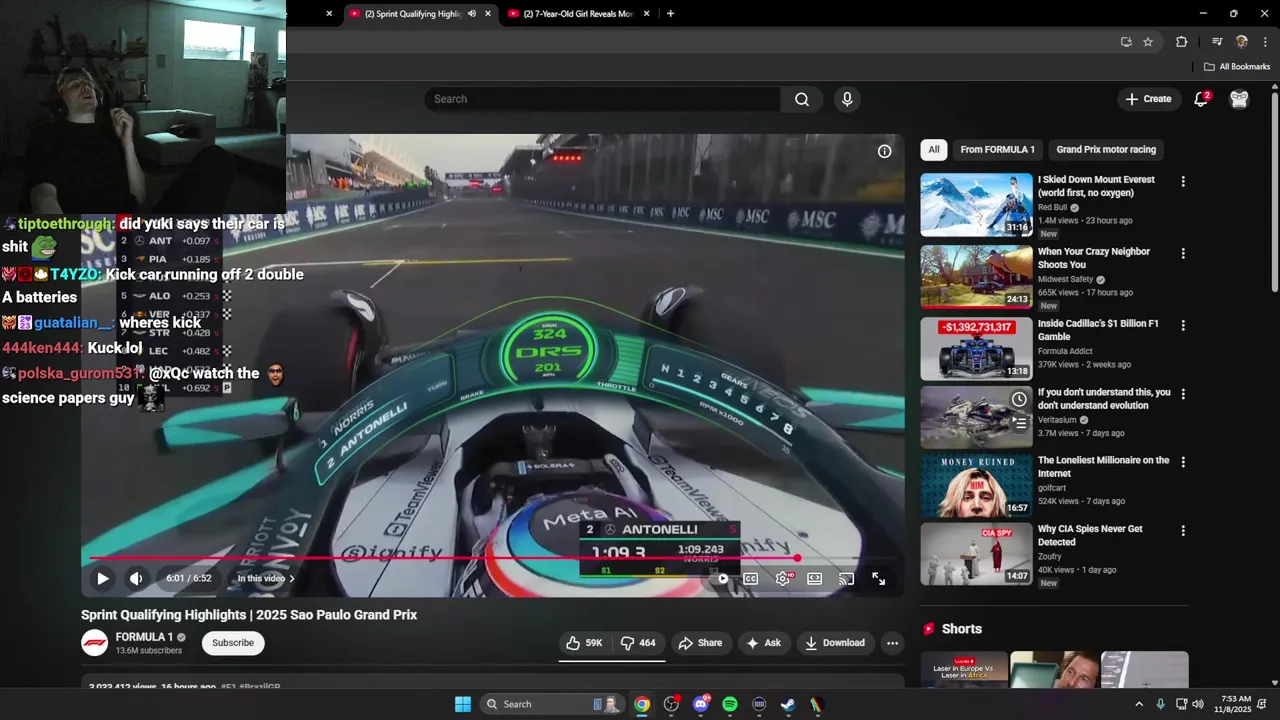Dislike the video (464)
The height and width of the screenshot is (720, 1280).
(x=638, y=643)
